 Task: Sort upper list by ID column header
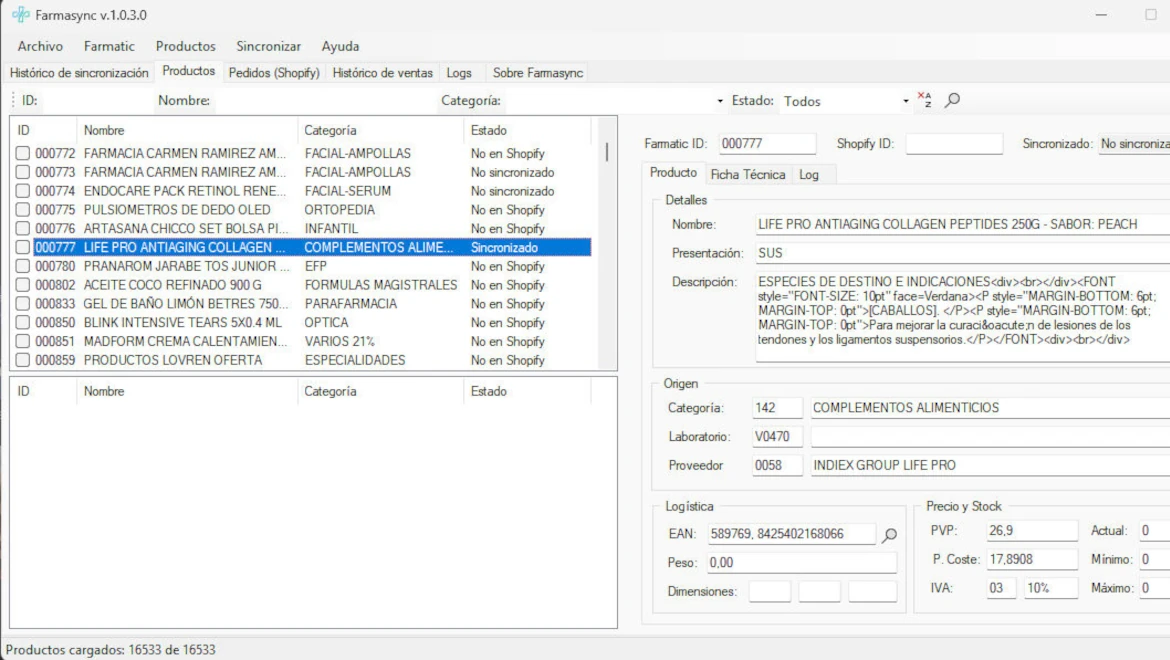coord(43,131)
